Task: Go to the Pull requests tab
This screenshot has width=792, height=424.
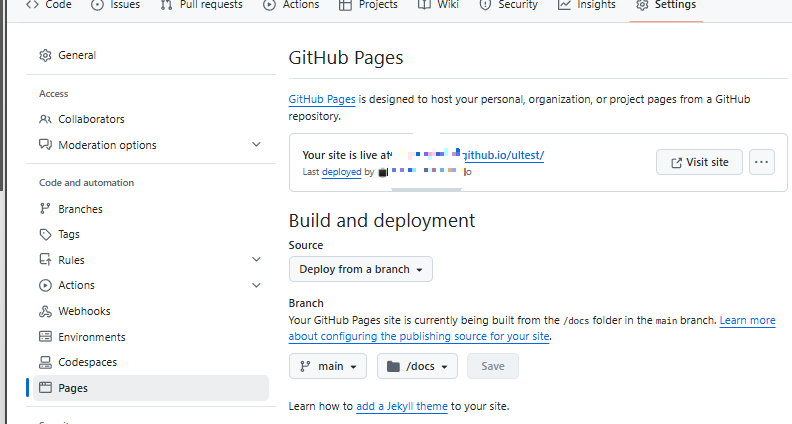Action: coord(201,5)
